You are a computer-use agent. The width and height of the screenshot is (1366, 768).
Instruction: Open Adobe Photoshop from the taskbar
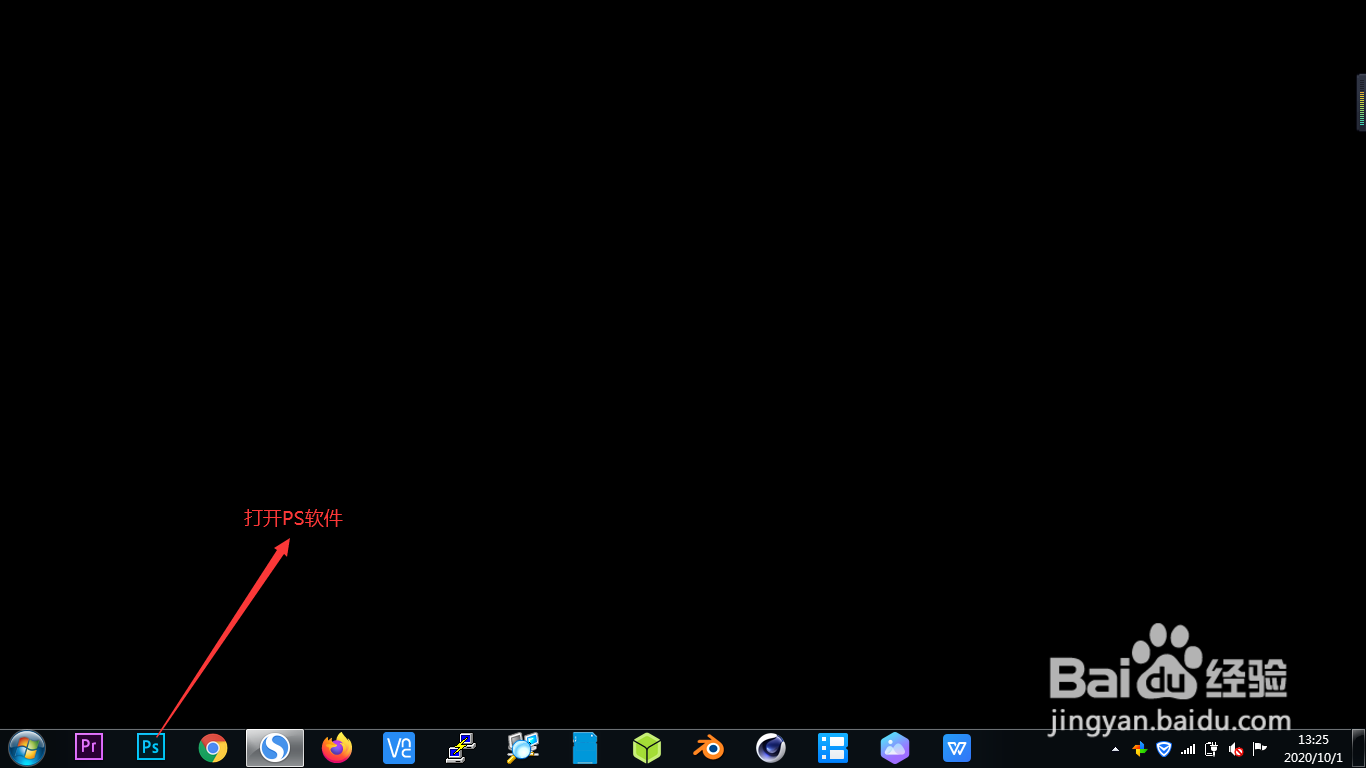151,747
